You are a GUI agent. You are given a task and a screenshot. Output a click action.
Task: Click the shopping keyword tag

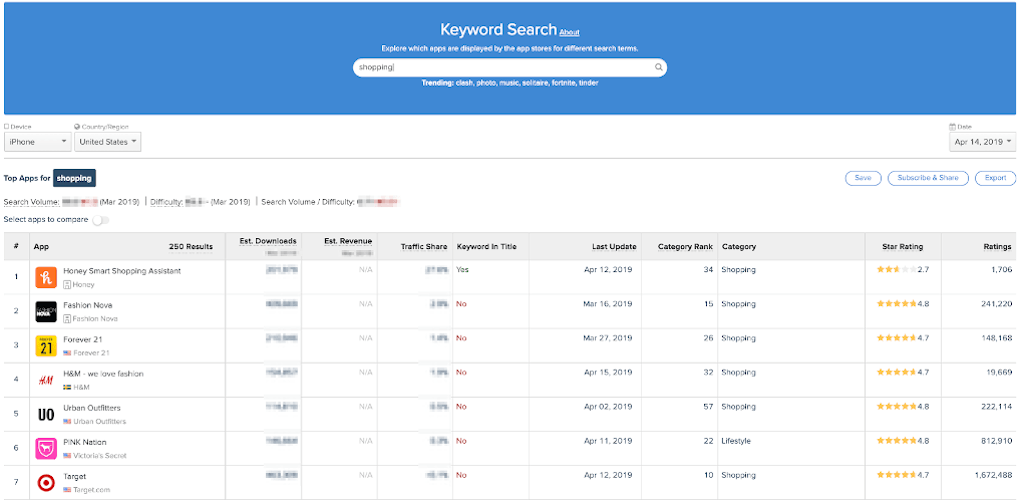[74, 178]
